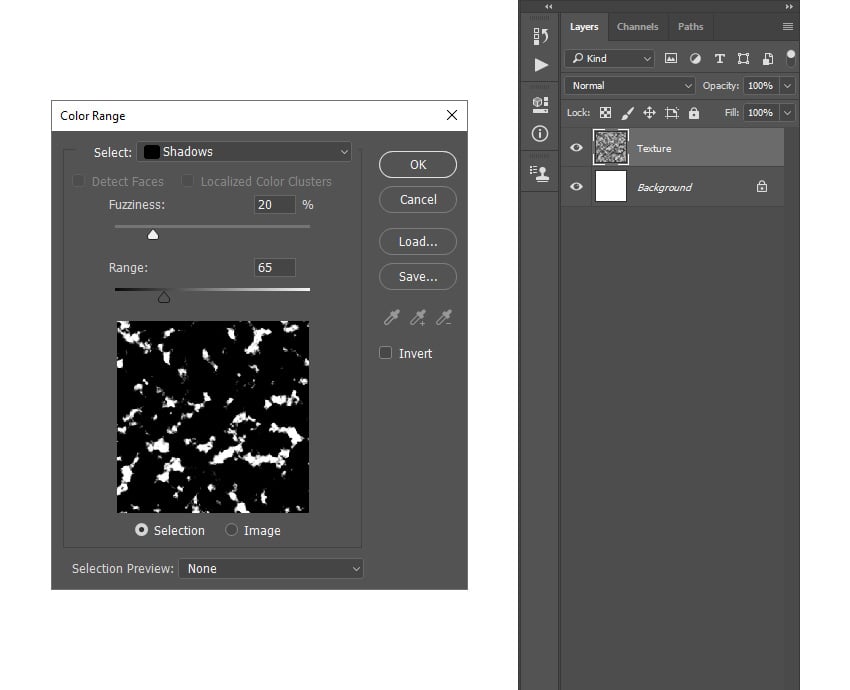850x690 pixels.
Task: Switch to the Channels tab
Action: pyautogui.click(x=637, y=27)
